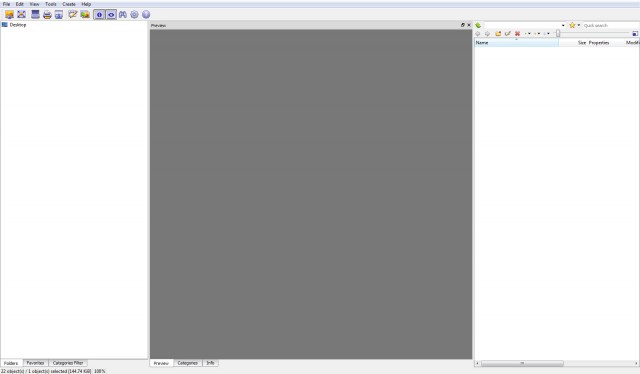This screenshot has width=640, height=374.
Task: Toggle the Info panel button
Action: [x=99, y=15]
